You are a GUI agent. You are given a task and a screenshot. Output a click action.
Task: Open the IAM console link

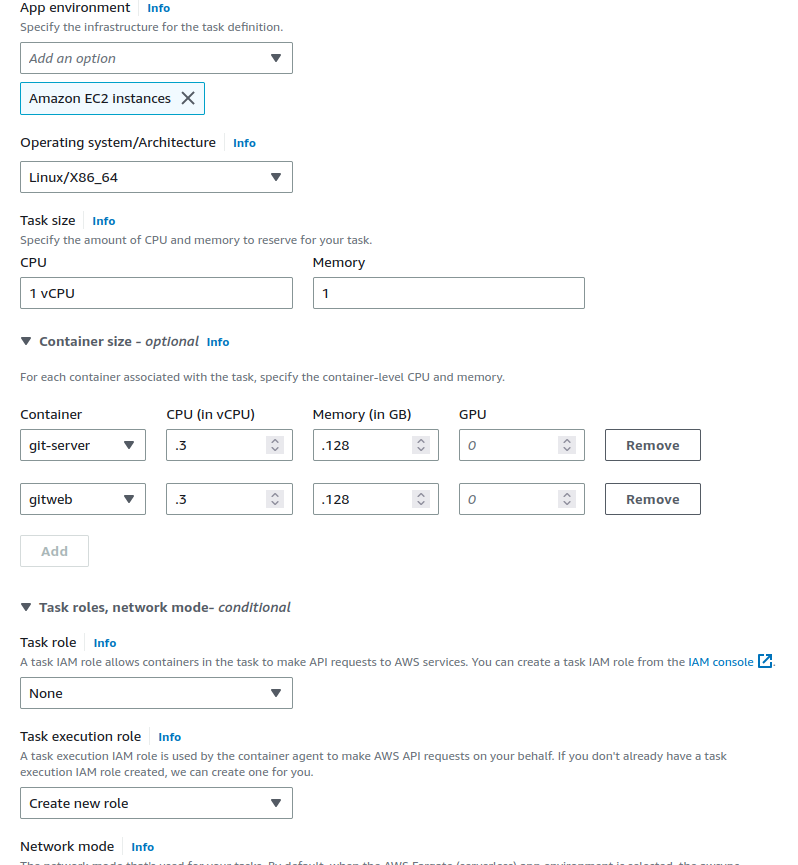coord(720,662)
